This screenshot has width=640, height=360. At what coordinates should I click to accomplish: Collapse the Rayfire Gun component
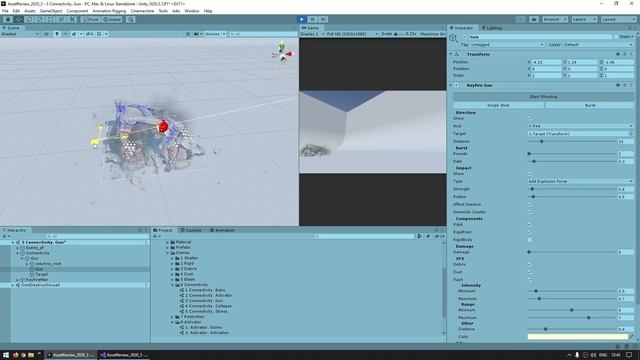451,85
